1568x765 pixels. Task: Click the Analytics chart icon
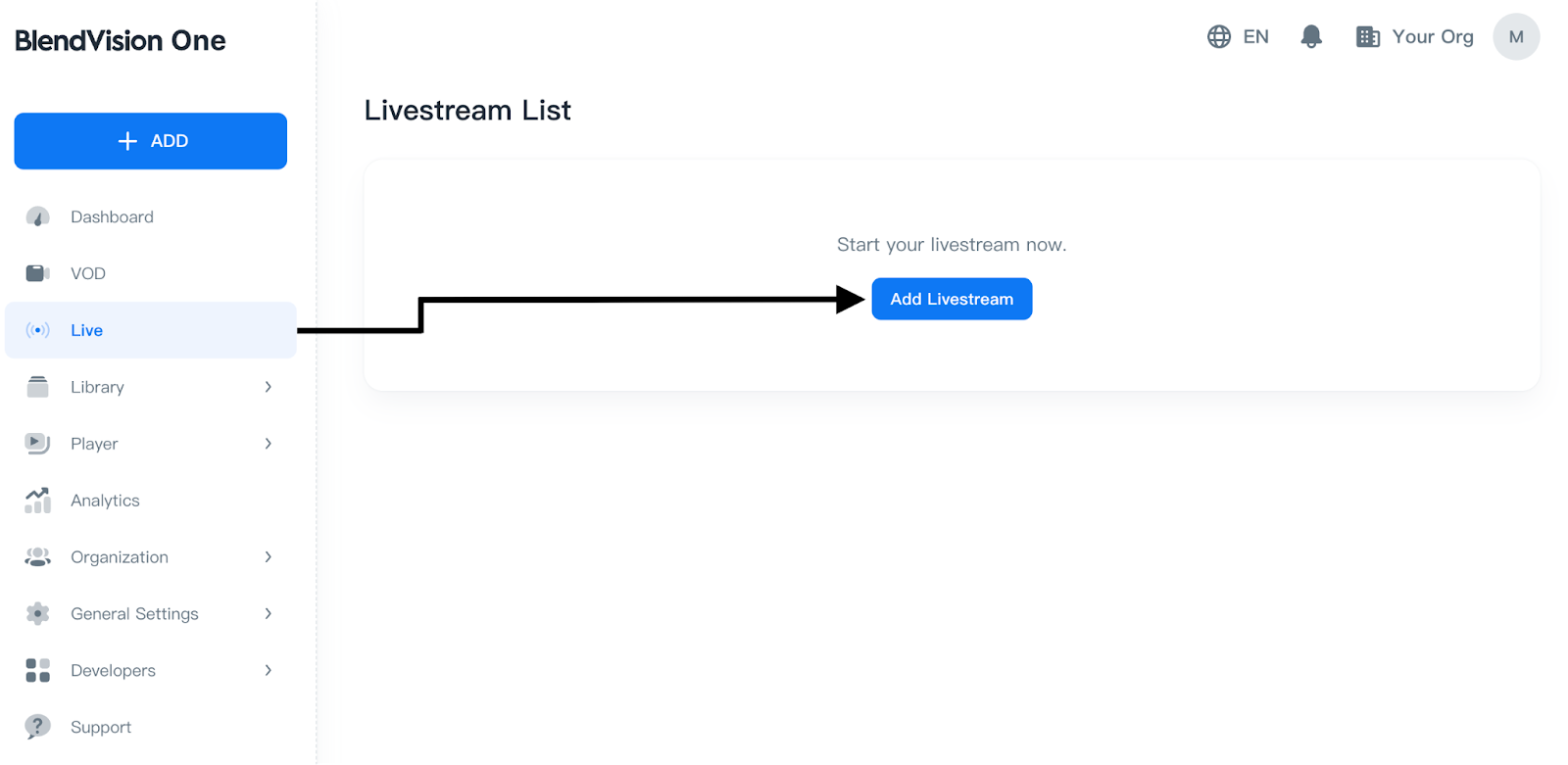(37, 501)
